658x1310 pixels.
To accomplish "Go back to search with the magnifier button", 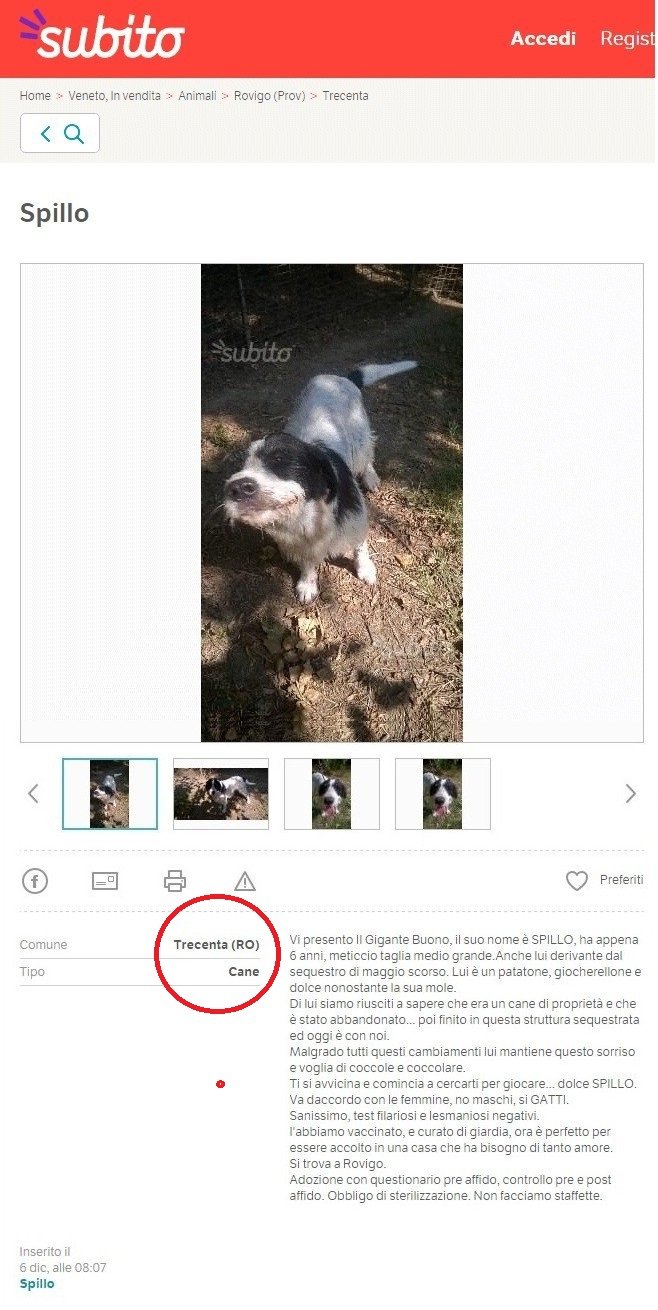I will coord(60,133).
